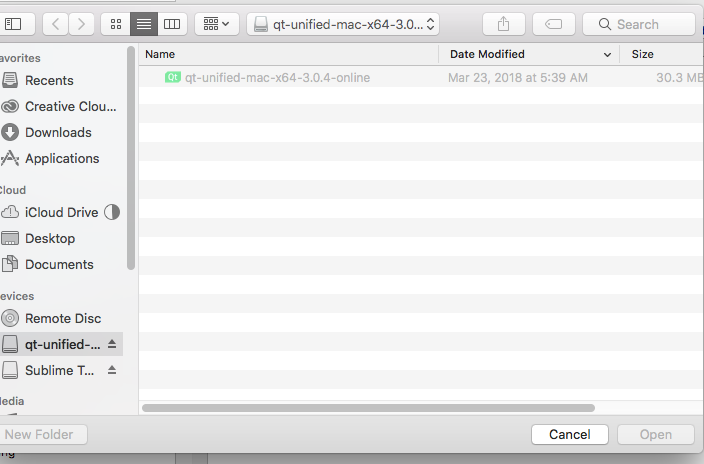This screenshot has height=464, width=704.
Task: Click the Sublime Text drive icon
Action: 10,371
